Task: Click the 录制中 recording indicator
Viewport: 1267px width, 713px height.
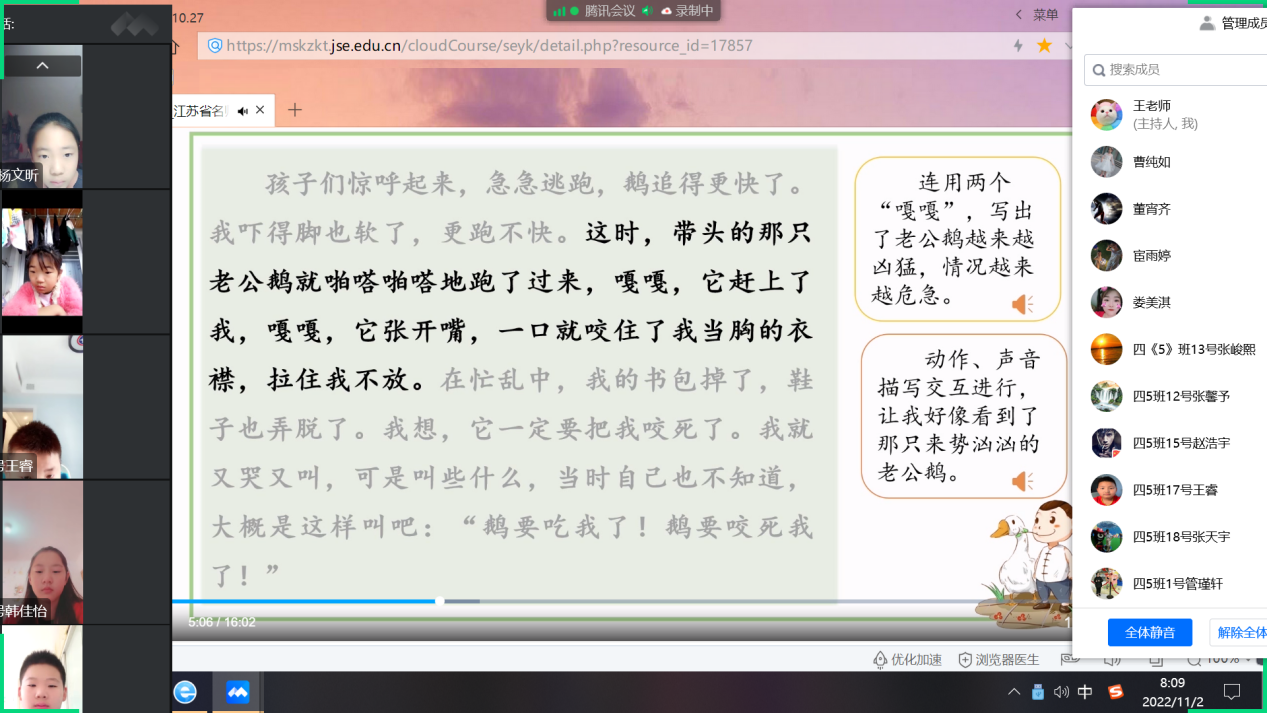Action: tap(685, 11)
